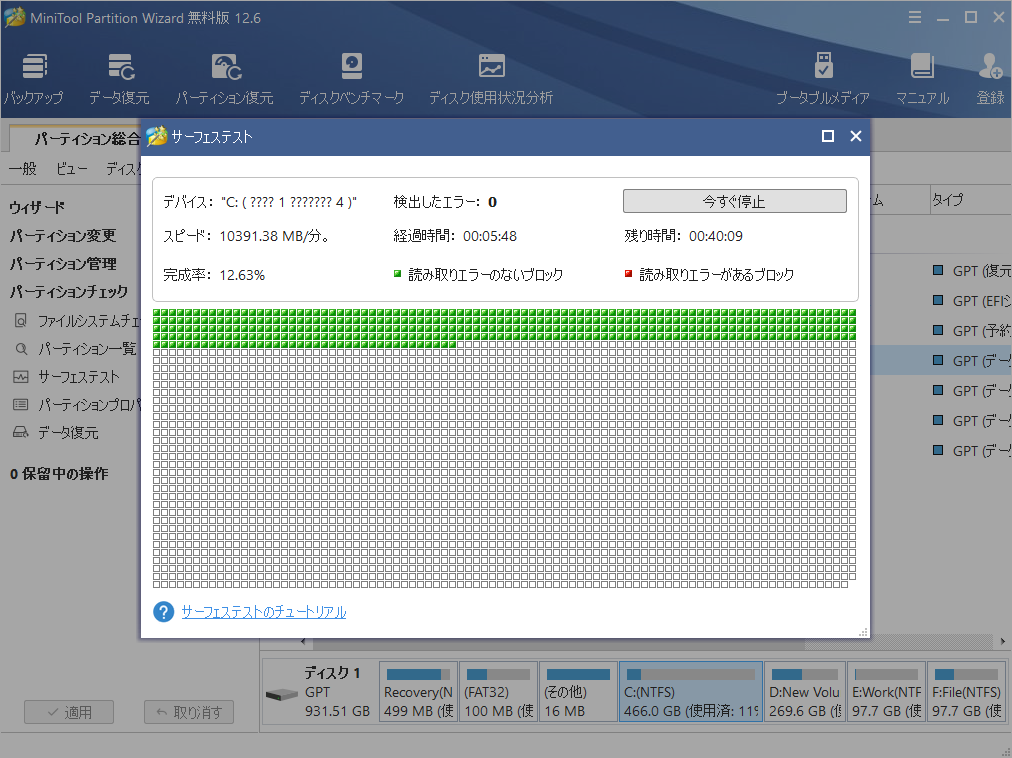Open the Manual (マニュアル)
The width and height of the screenshot is (1012, 758).
922,79
